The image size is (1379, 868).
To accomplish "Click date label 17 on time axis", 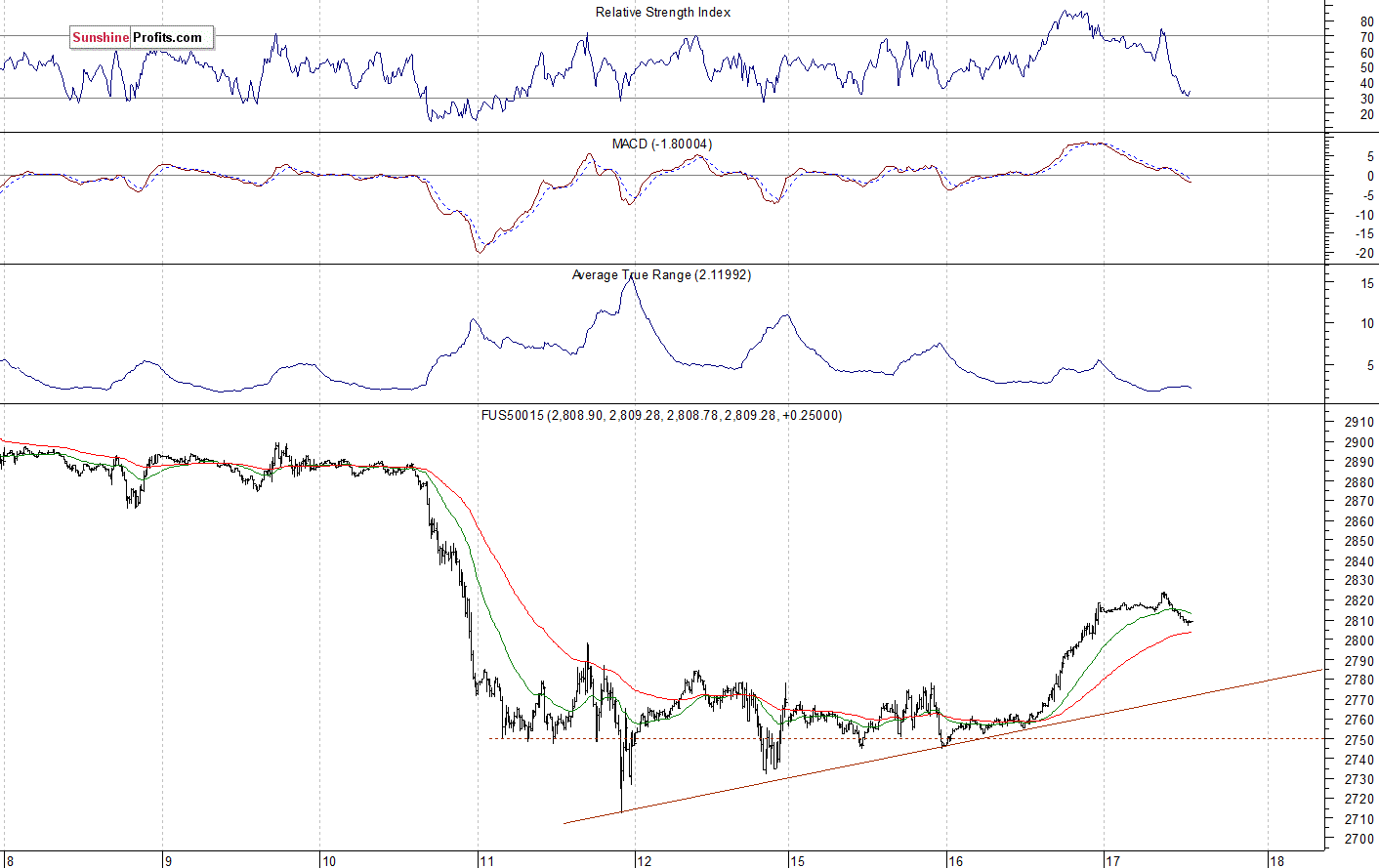I will (1112, 861).
